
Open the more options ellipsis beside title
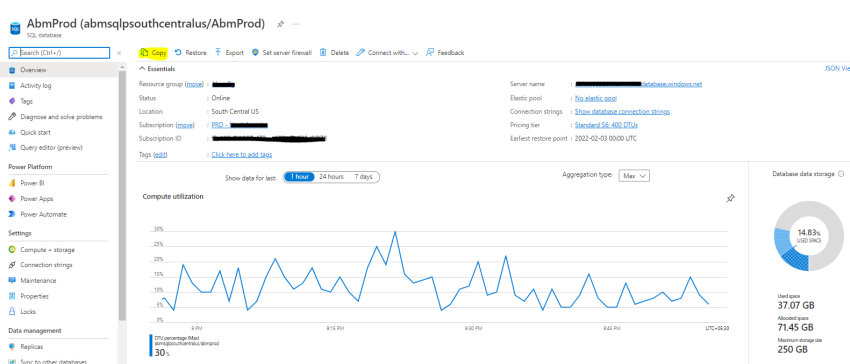coord(296,24)
